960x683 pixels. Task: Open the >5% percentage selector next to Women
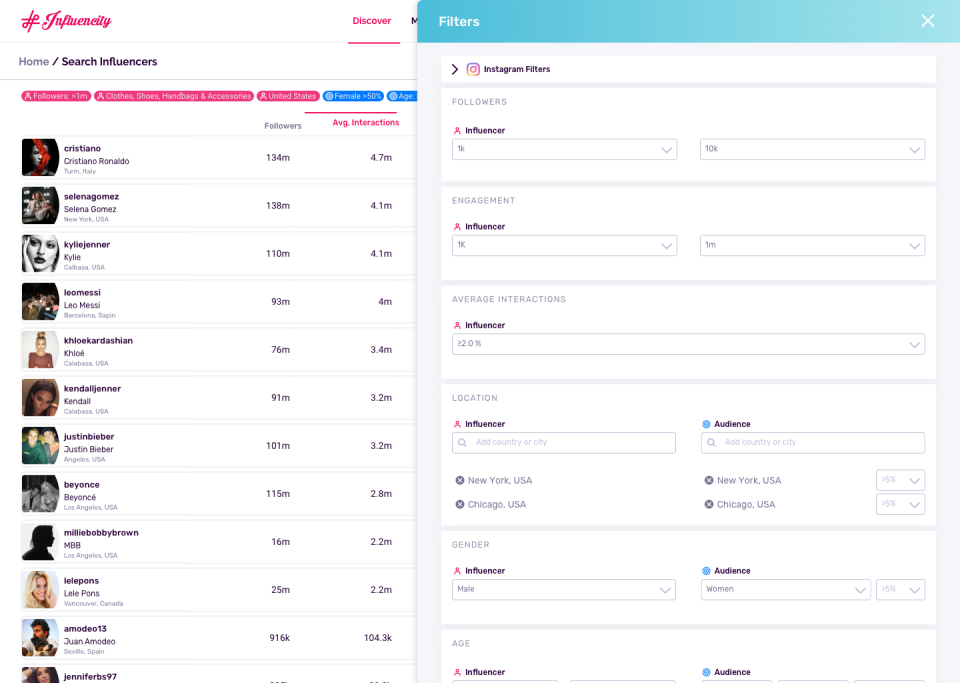click(899, 590)
